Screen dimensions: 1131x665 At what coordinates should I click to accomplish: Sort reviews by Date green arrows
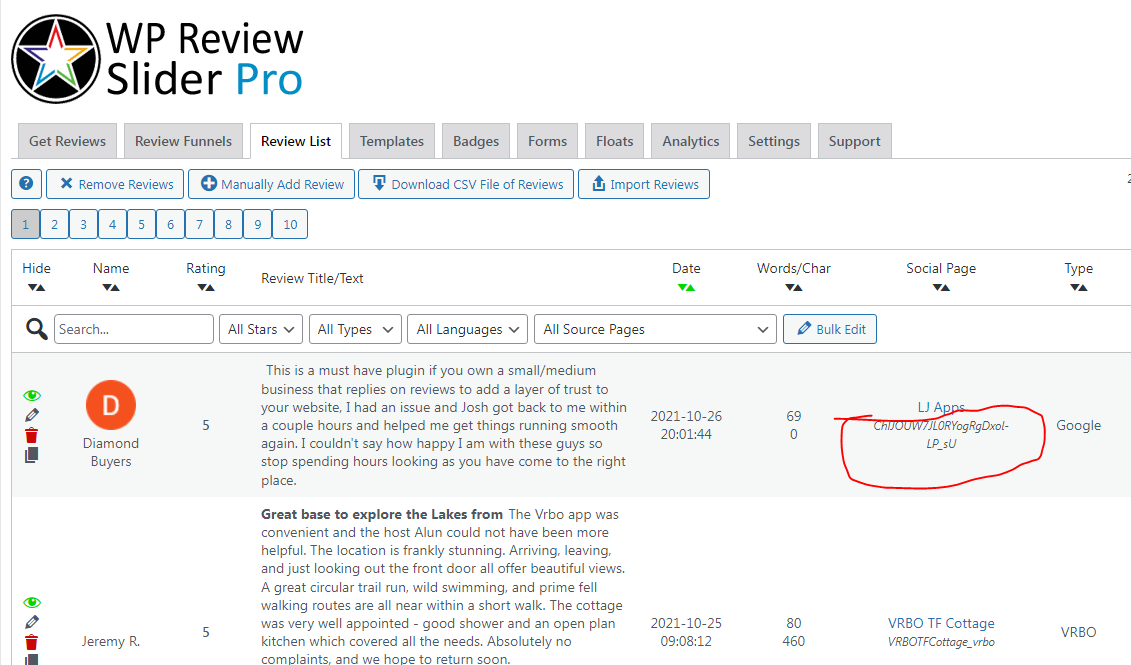click(686, 288)
